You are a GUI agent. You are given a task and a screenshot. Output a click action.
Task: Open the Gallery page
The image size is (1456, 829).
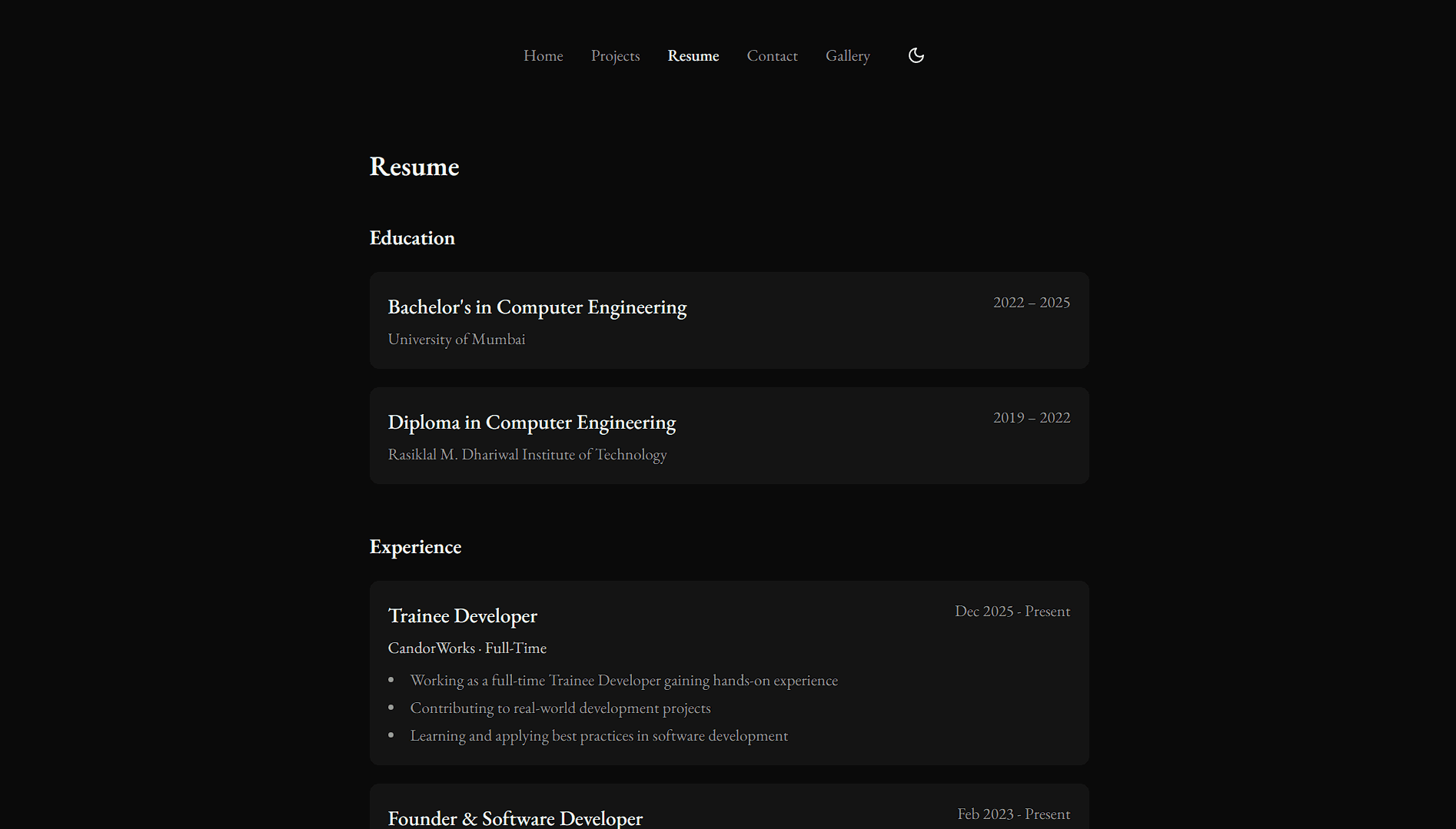click(848, 55)
